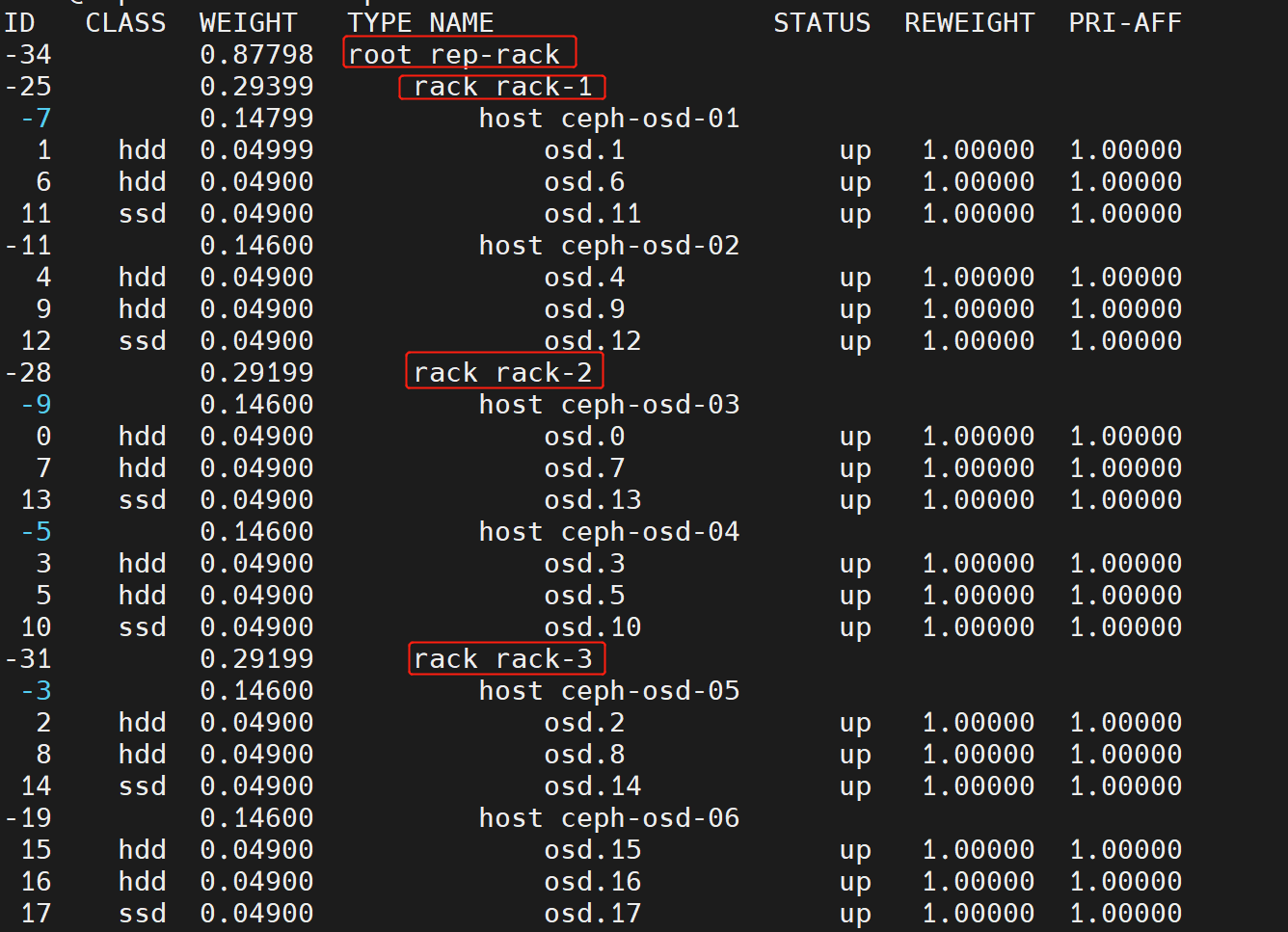
Task: Select the osd.8 name
Action: pyautogui.click(x=584, y=755)
